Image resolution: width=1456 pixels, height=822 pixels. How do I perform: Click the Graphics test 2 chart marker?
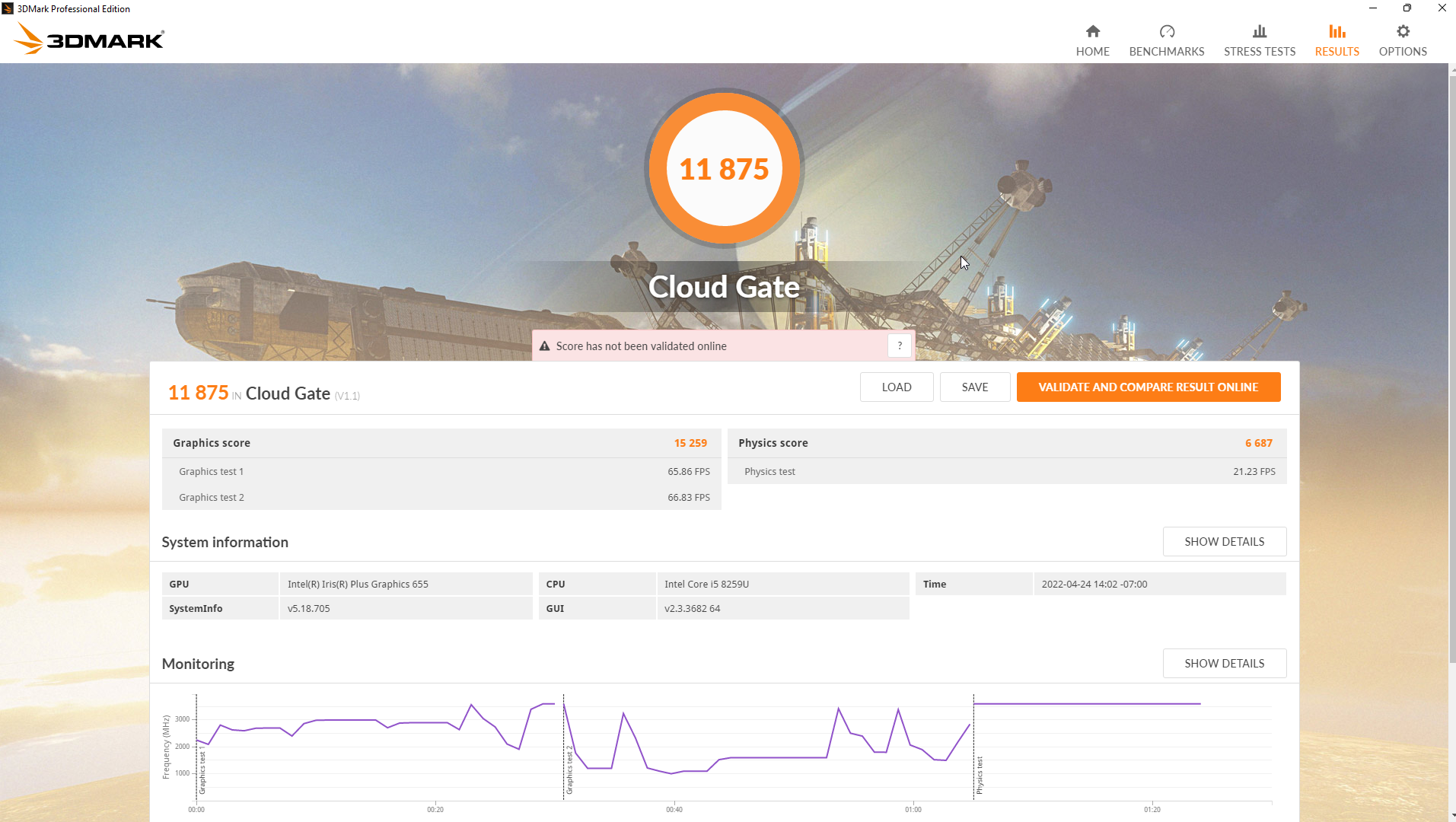pyautogui.click(x=569, y=770)
